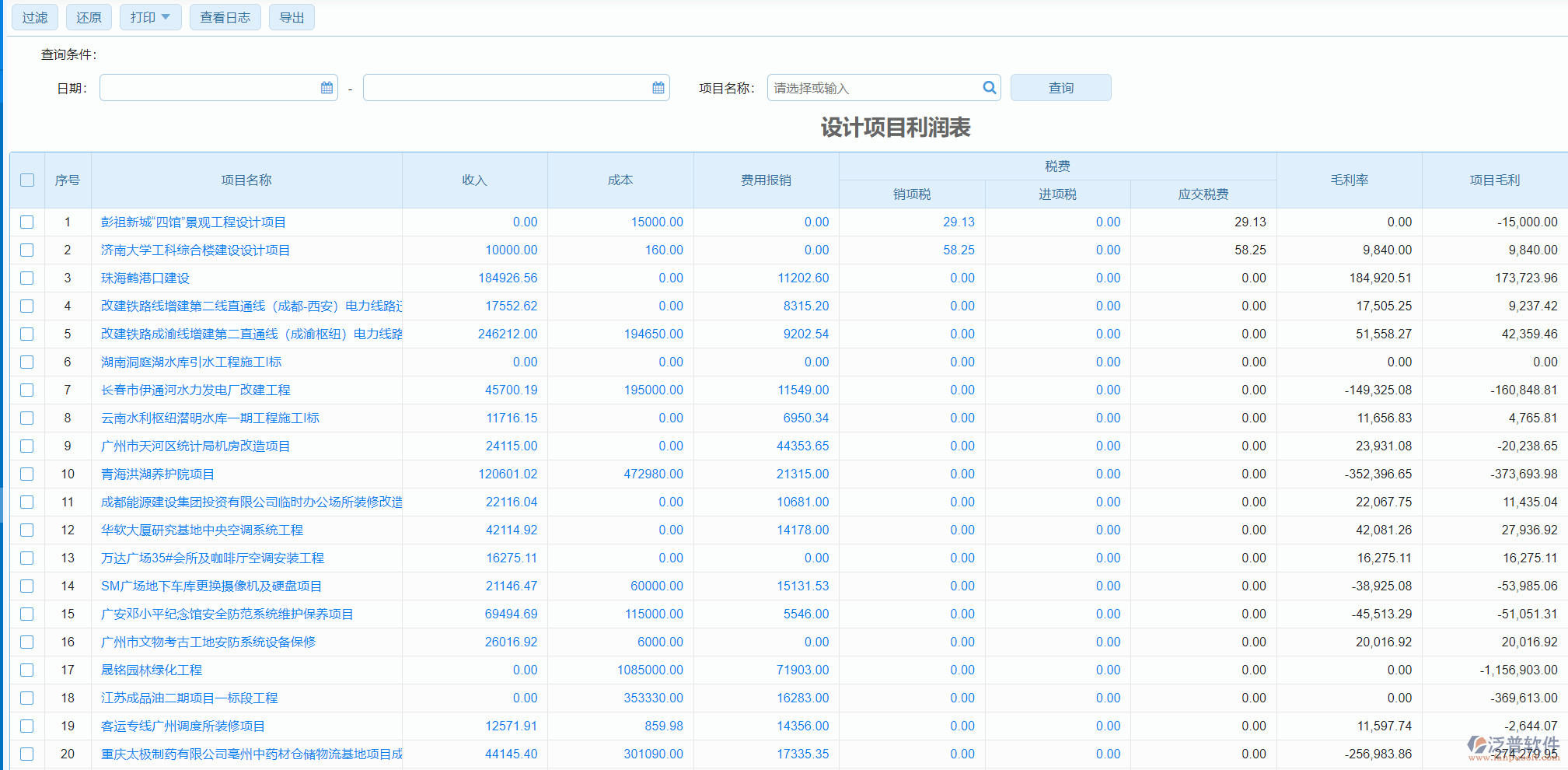This screenshot has width=1568, height=770.
Task: Open 查看日志 view log
Action: click(225, 17)
